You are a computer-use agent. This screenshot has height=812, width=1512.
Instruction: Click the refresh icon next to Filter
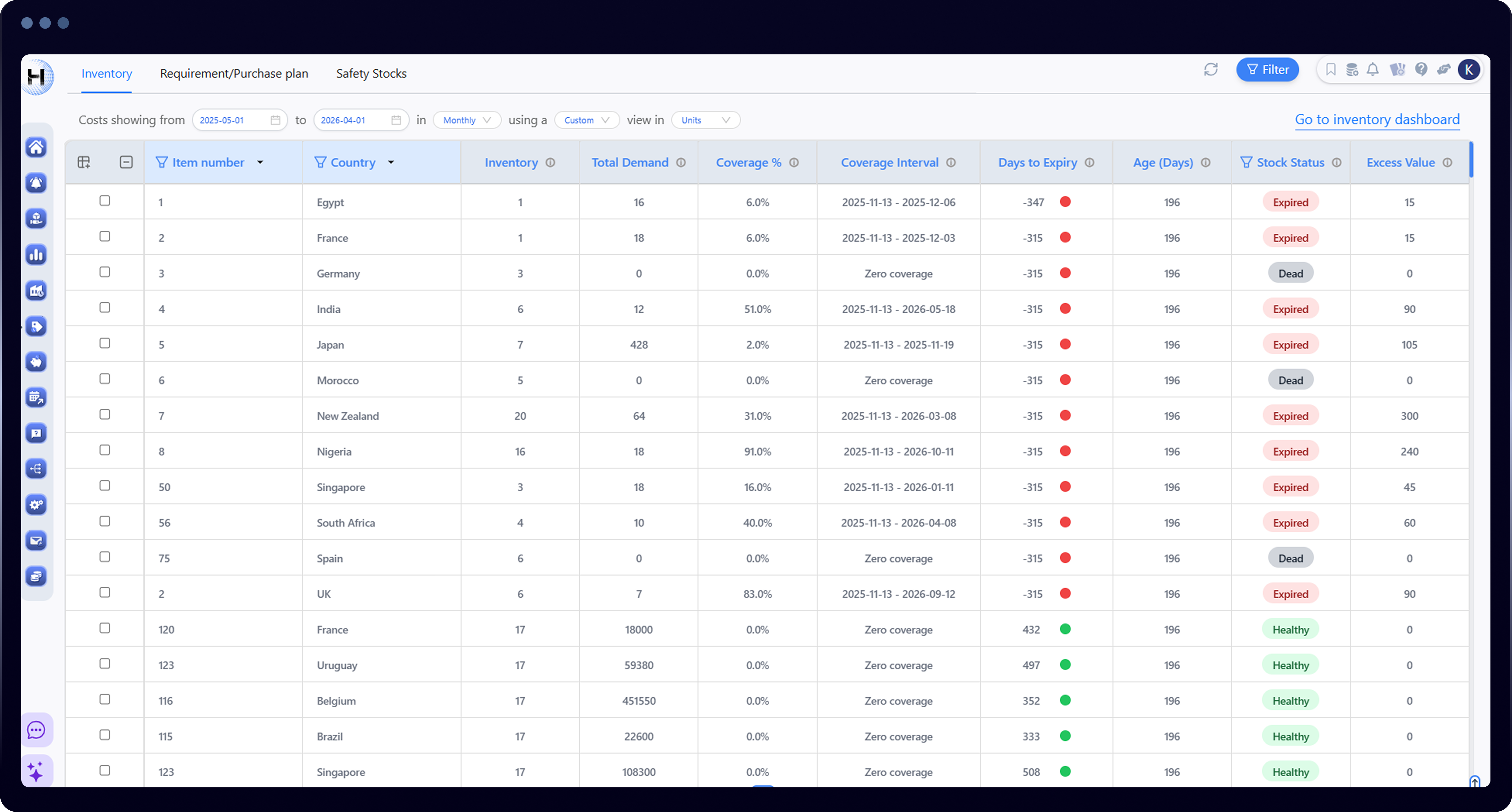[x=1210, y=70]
